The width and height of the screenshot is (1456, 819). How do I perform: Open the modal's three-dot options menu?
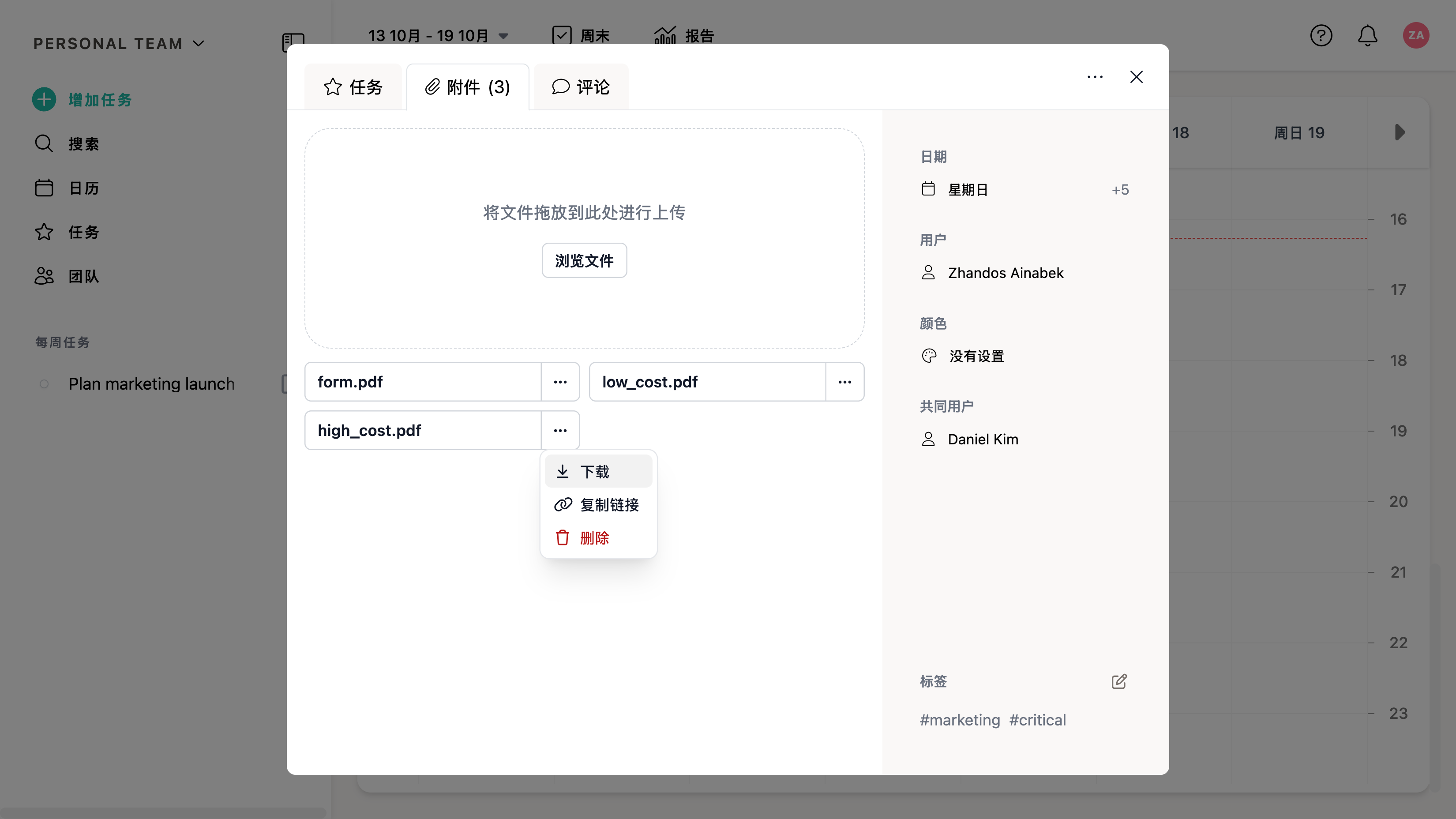[x=1095, y=77]
